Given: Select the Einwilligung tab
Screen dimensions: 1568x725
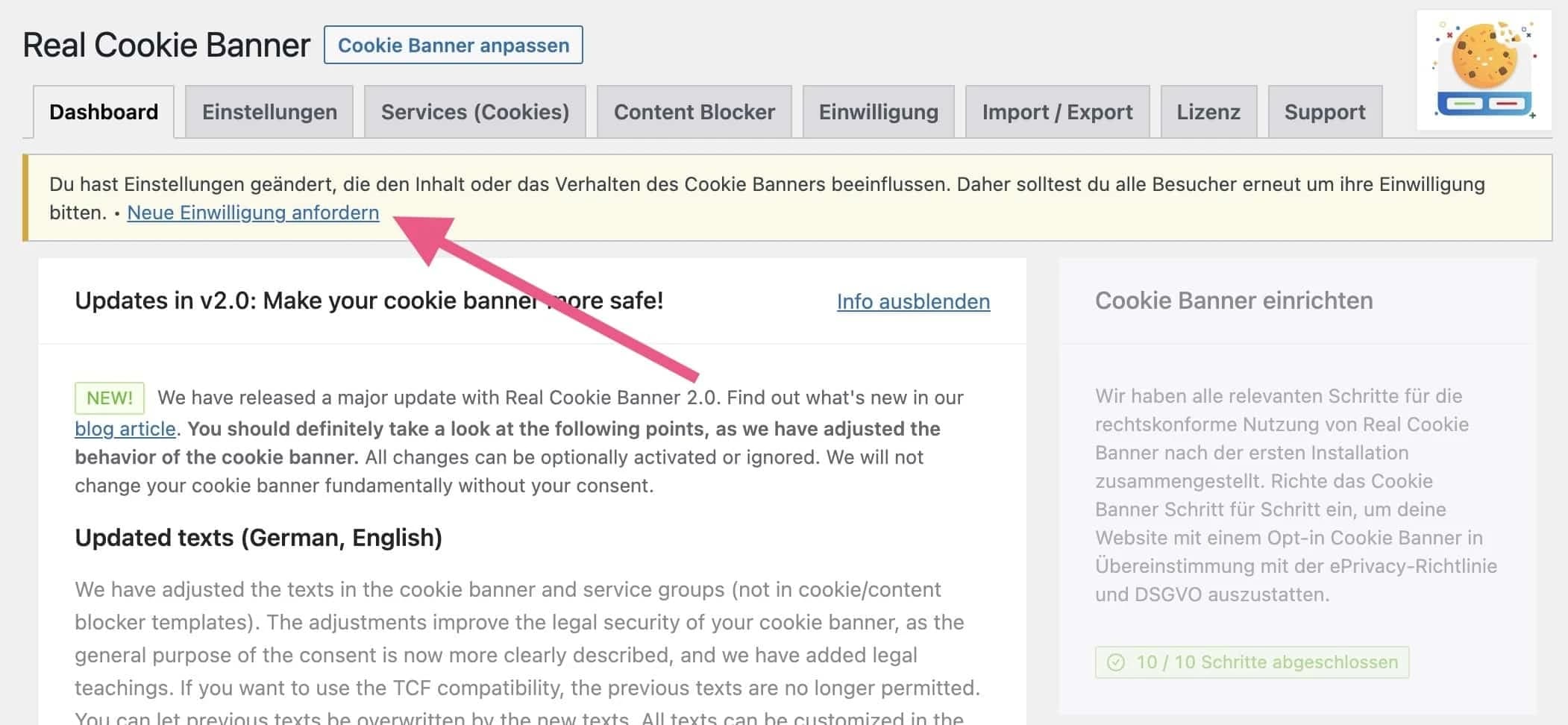Looking at the screenshot, I should 878,112.
